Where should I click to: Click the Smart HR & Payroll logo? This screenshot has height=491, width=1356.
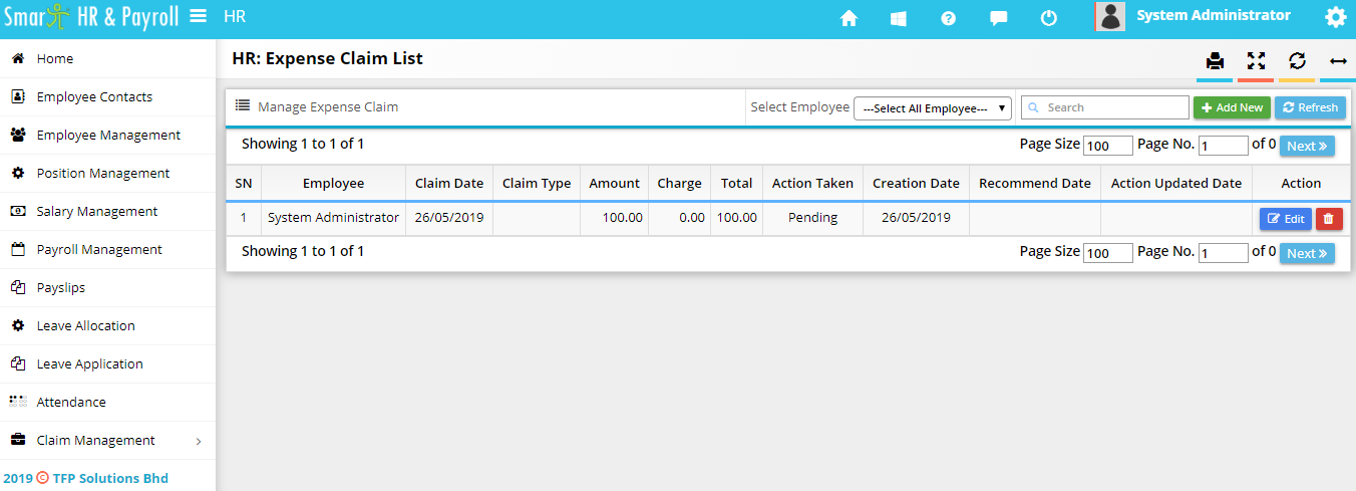click(91, 17)
